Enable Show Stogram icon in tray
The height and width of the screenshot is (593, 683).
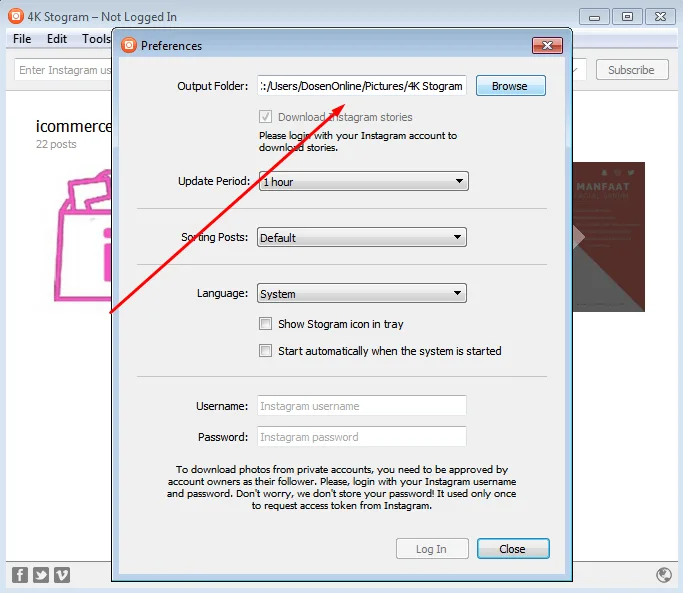coord(265,324)
